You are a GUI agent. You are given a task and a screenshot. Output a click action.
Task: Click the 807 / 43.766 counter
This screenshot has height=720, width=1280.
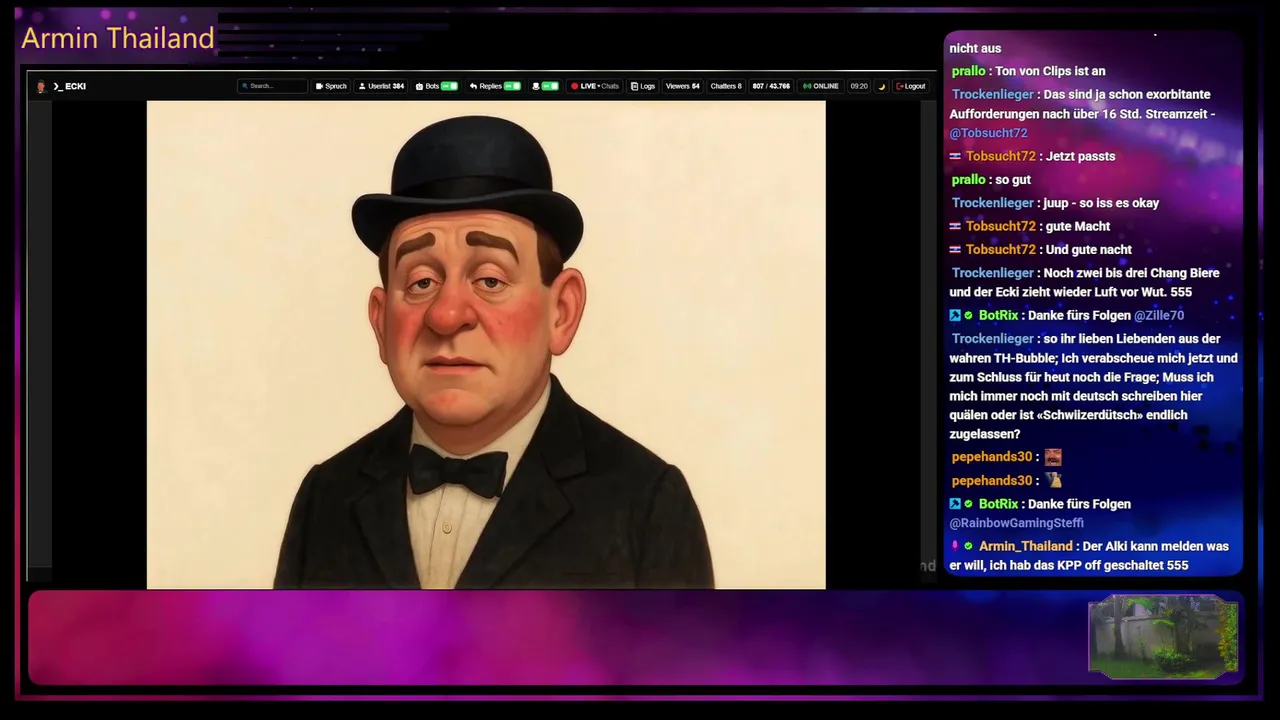[x=771, y=86]
